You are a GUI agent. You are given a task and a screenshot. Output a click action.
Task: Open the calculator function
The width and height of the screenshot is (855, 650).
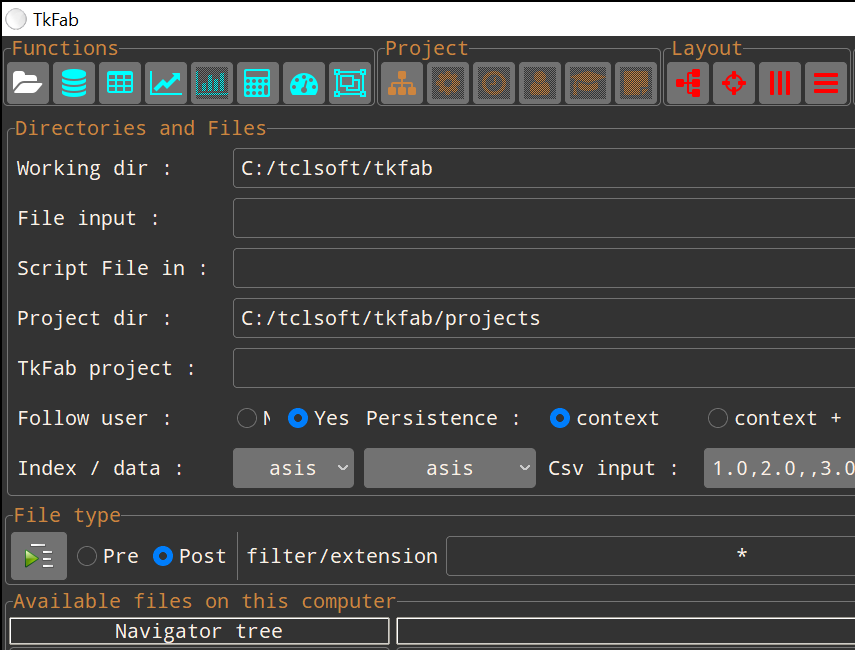(x=257, y=82)
